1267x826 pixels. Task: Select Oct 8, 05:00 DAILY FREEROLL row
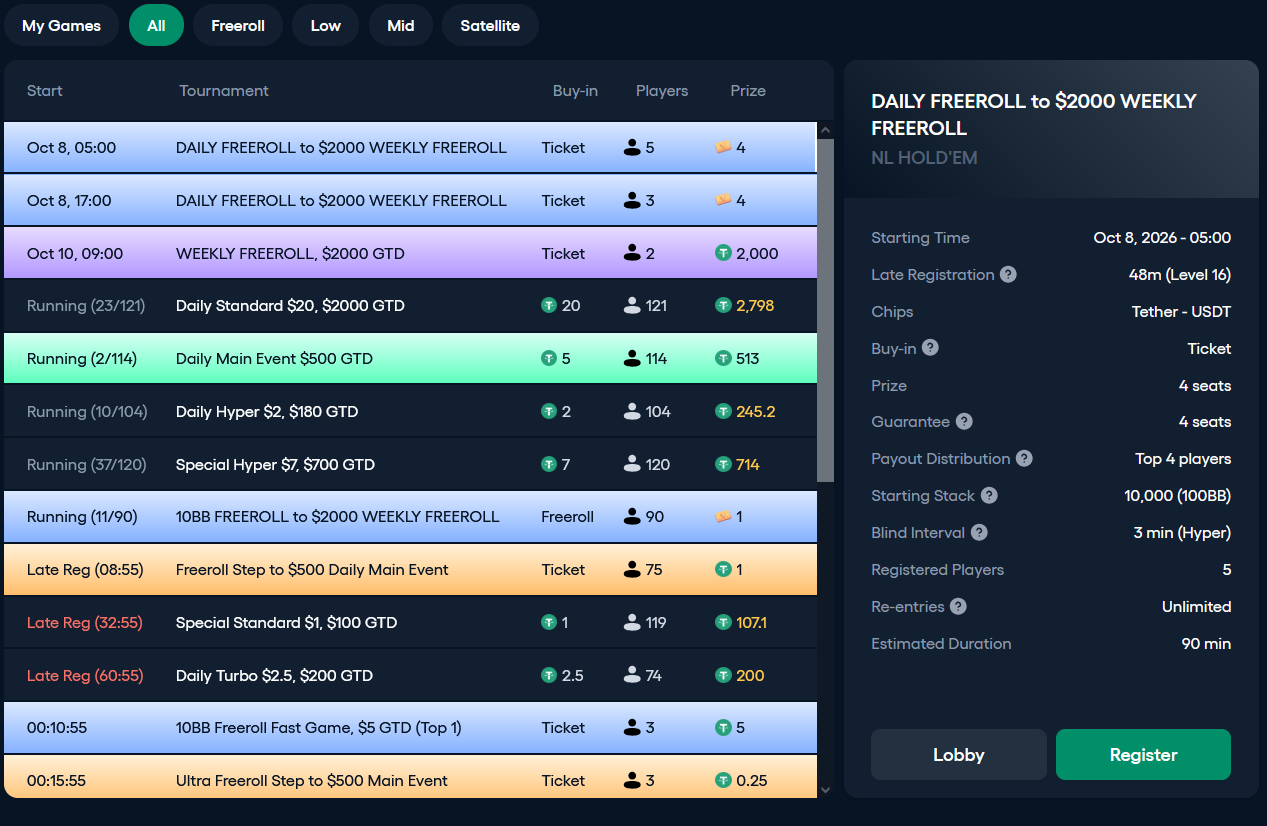point(410,148)
